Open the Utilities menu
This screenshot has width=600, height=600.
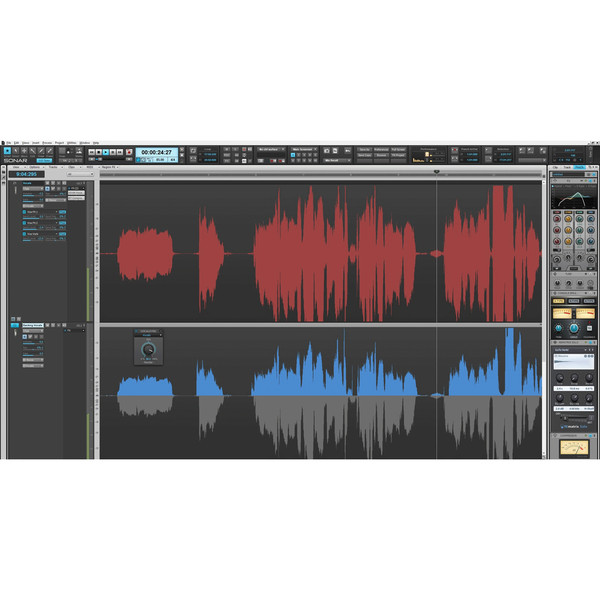pos(72,143)
